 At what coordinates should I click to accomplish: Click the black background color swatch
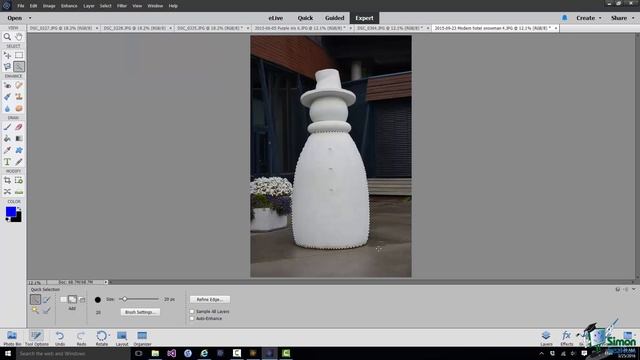(16, 218)
